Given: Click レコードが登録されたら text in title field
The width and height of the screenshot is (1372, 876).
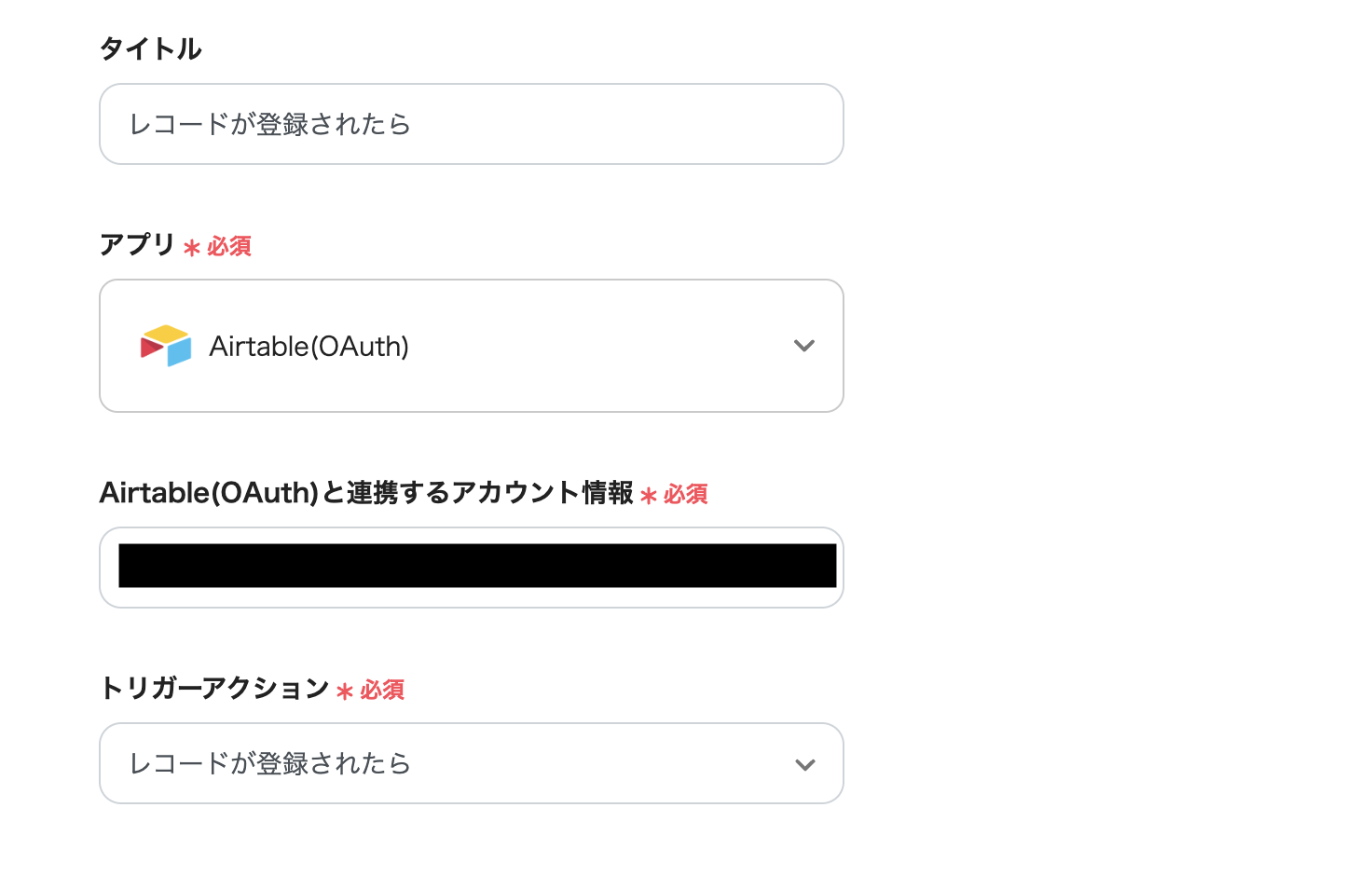Looking at the screenshot, I should pos(269,124).
